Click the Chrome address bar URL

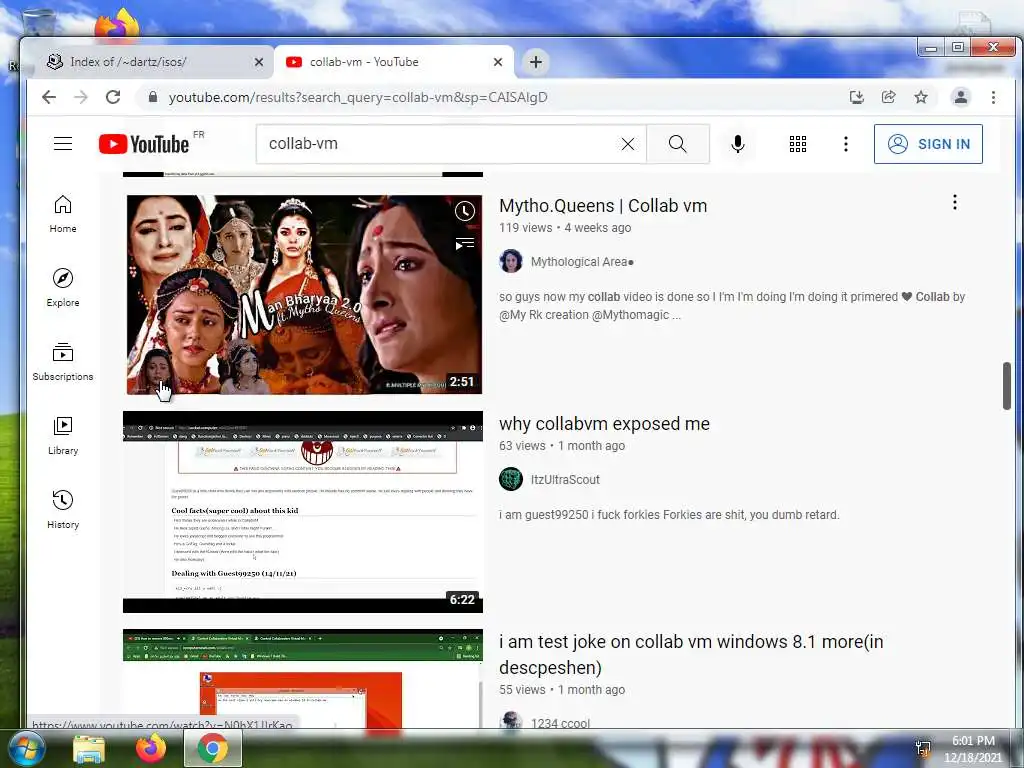358,97
